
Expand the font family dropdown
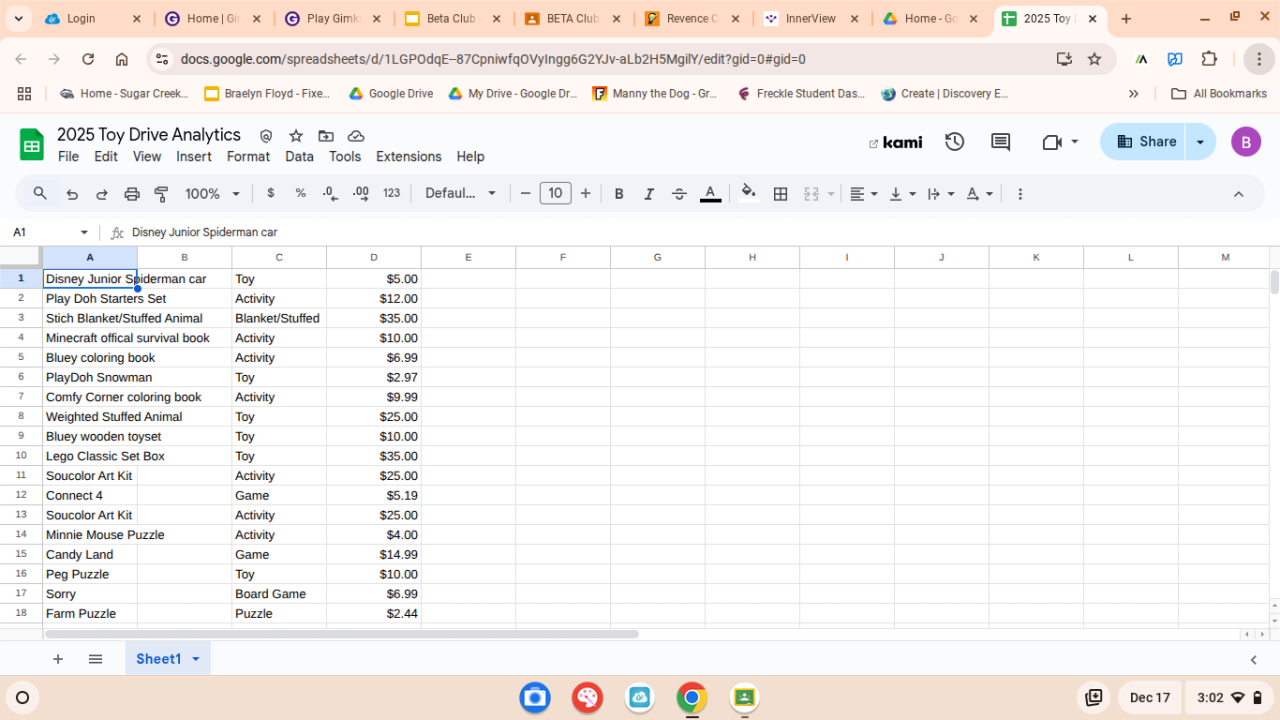[x=460, y=194]
